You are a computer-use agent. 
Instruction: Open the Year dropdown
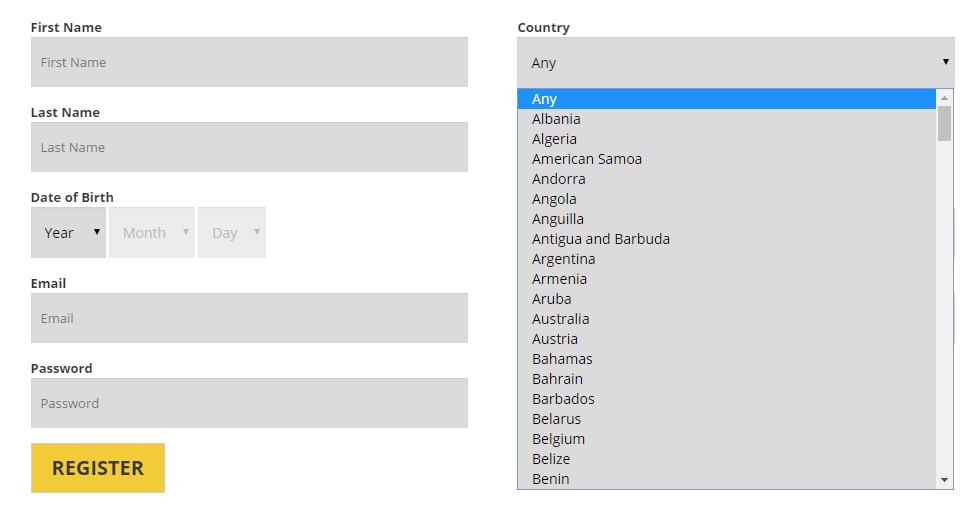68,233
